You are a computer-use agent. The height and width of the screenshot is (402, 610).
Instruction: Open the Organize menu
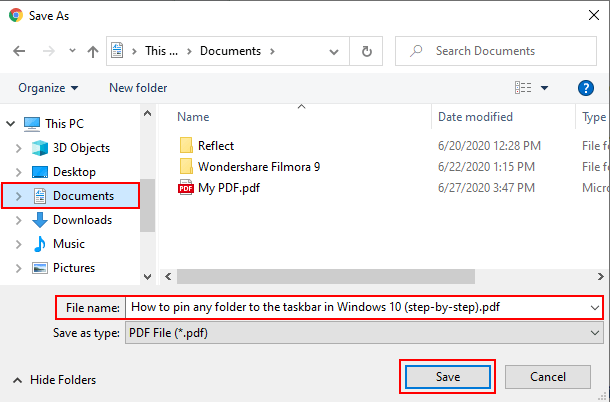(48, 88)
